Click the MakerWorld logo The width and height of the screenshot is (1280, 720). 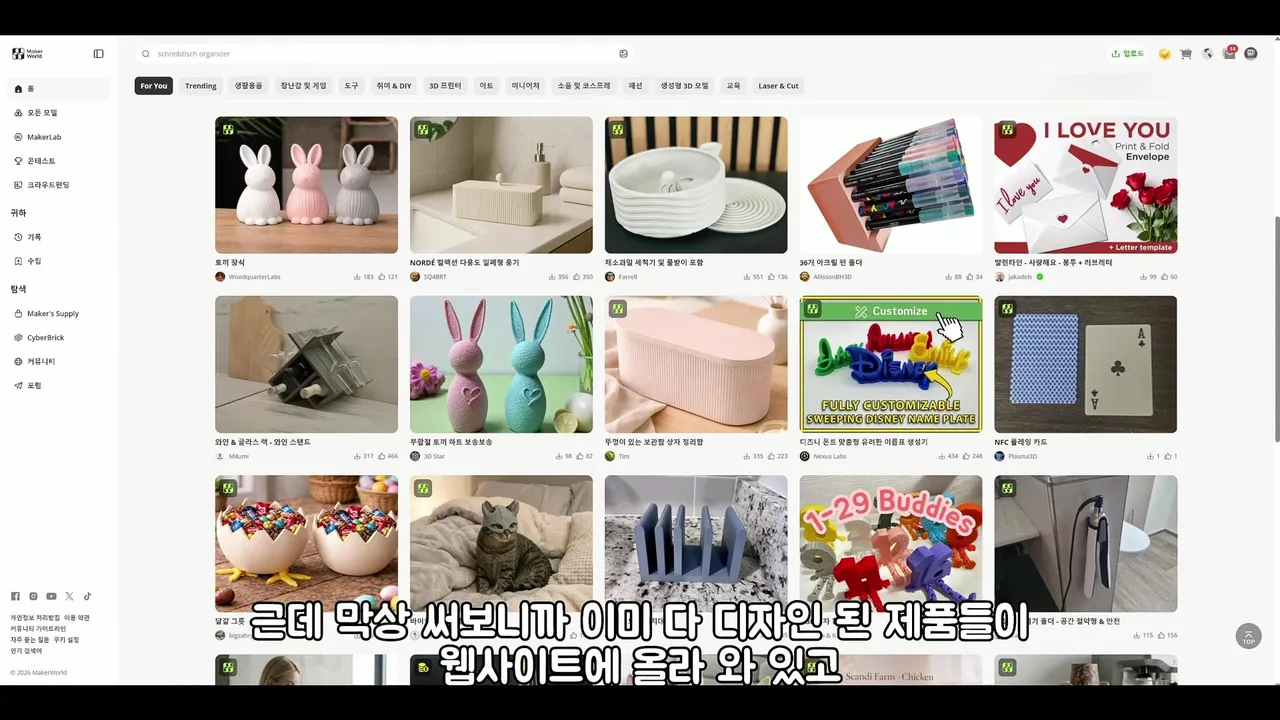[x=28, y=54]
